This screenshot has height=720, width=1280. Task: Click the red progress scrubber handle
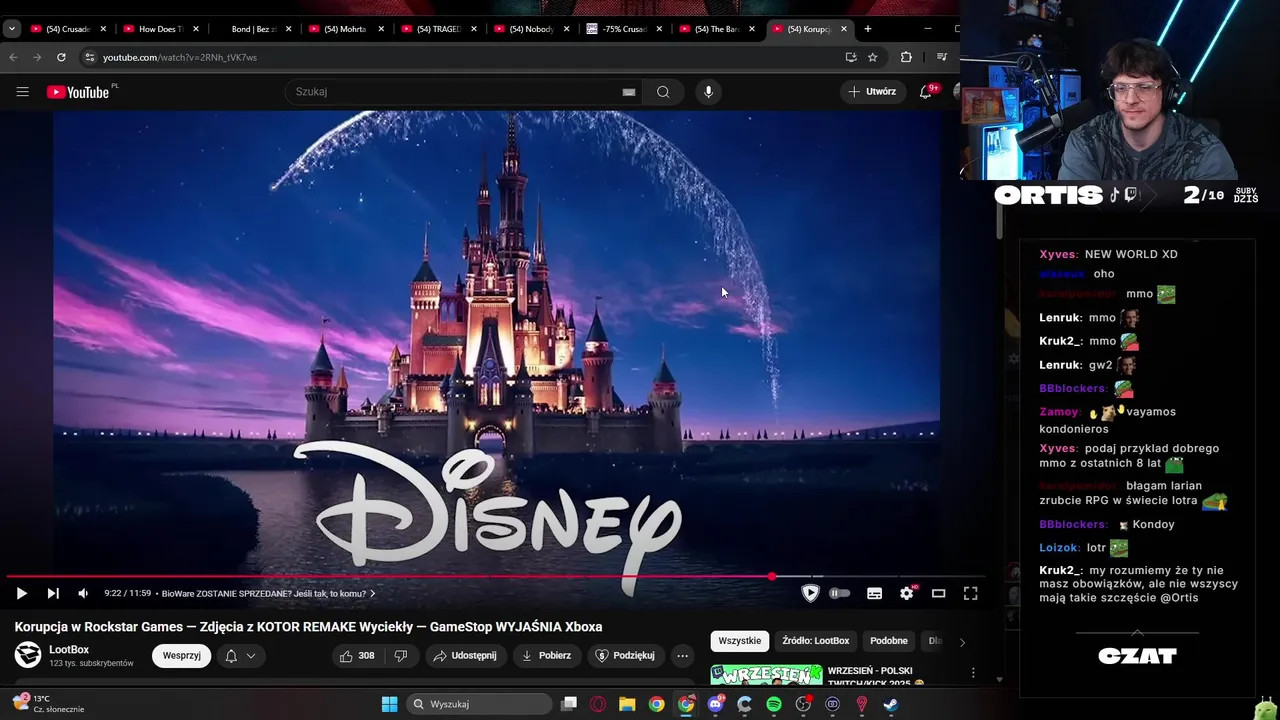(x=772, y=577)
